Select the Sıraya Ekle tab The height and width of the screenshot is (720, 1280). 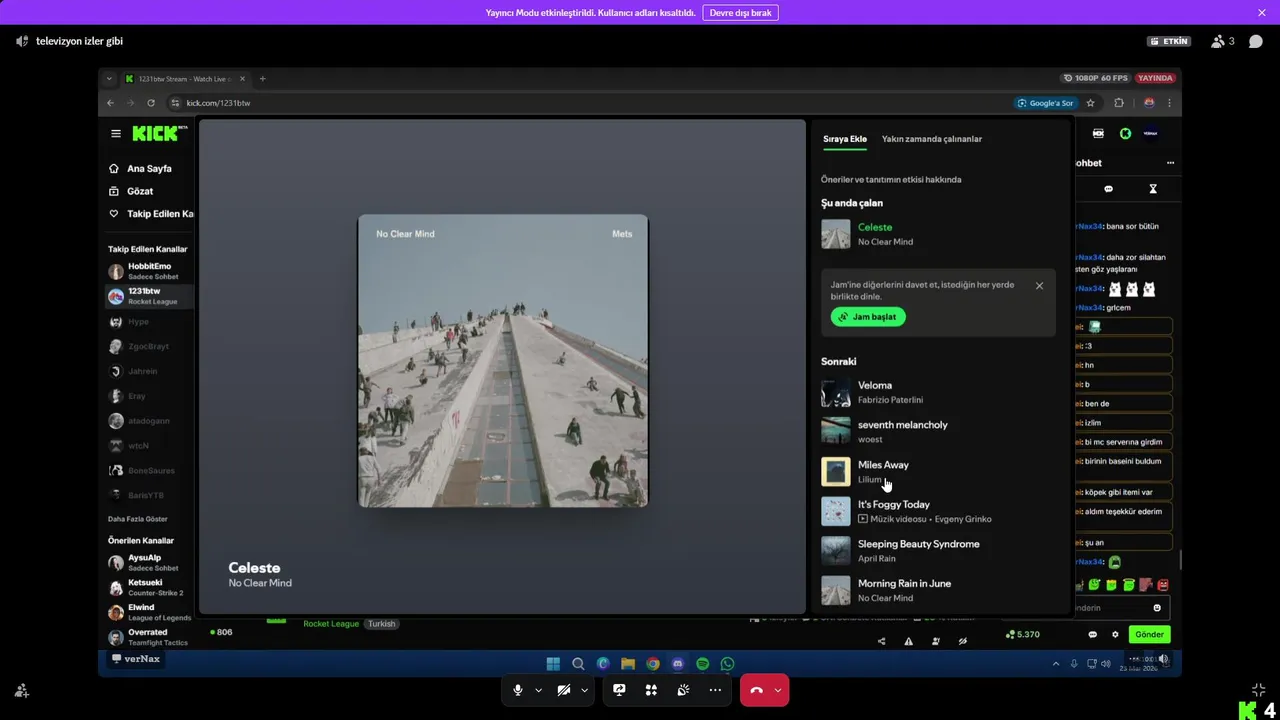pos(845,139)
